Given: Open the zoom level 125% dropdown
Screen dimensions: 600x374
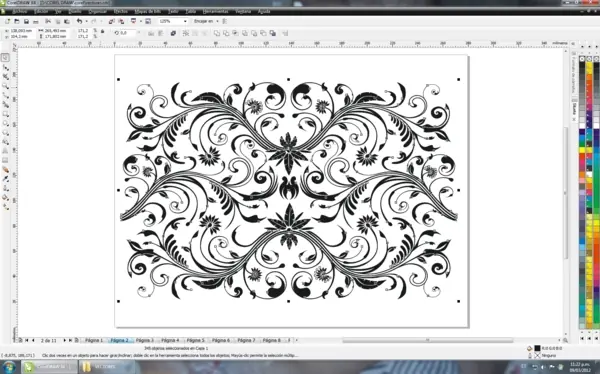Looking at the screenshot, I should pyautogui.click(x=185, y=21).
